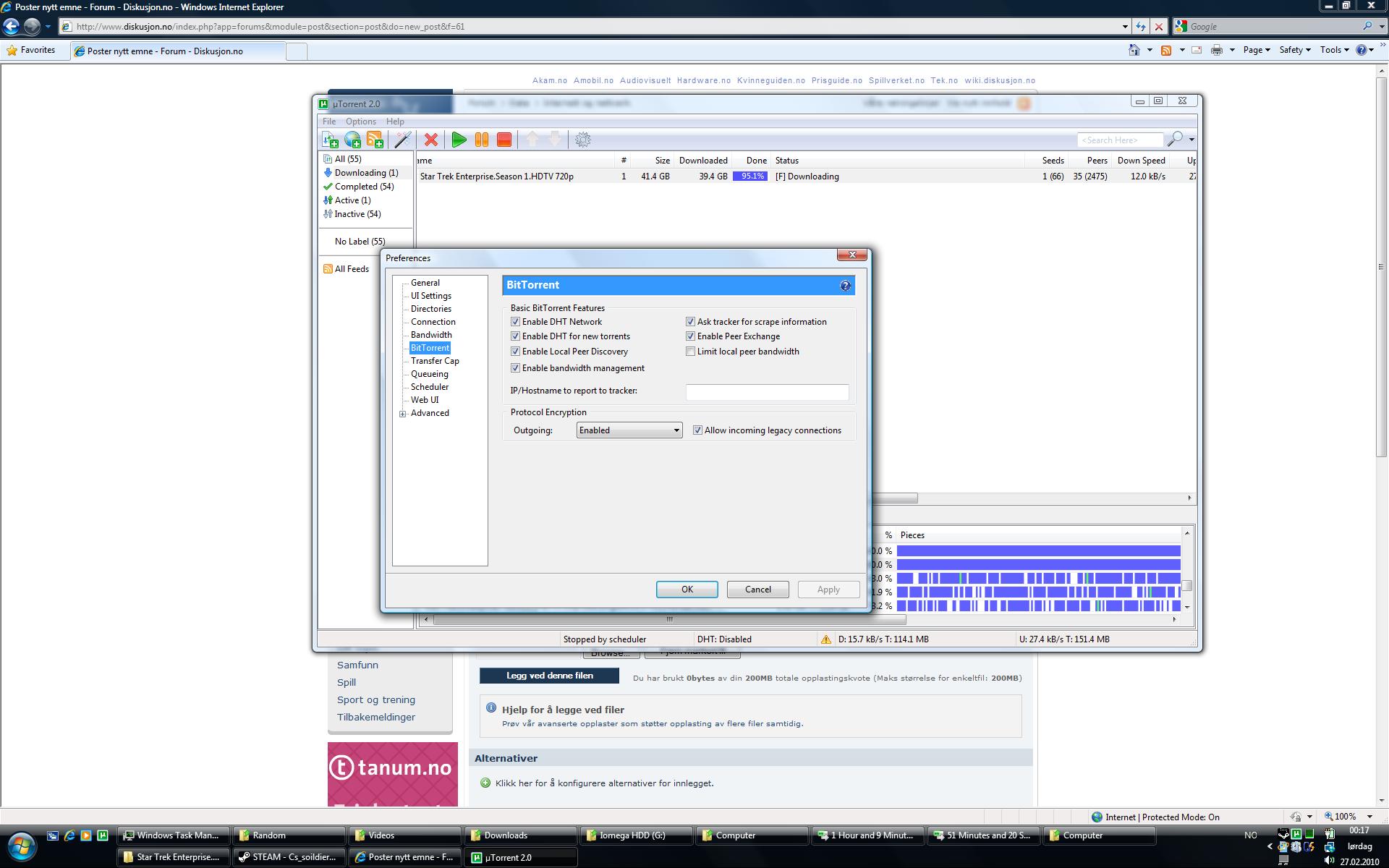Screen dimensions: 1389x868
Task: Click the red X Remove torrent icon
Action: [x=431, y=140]
